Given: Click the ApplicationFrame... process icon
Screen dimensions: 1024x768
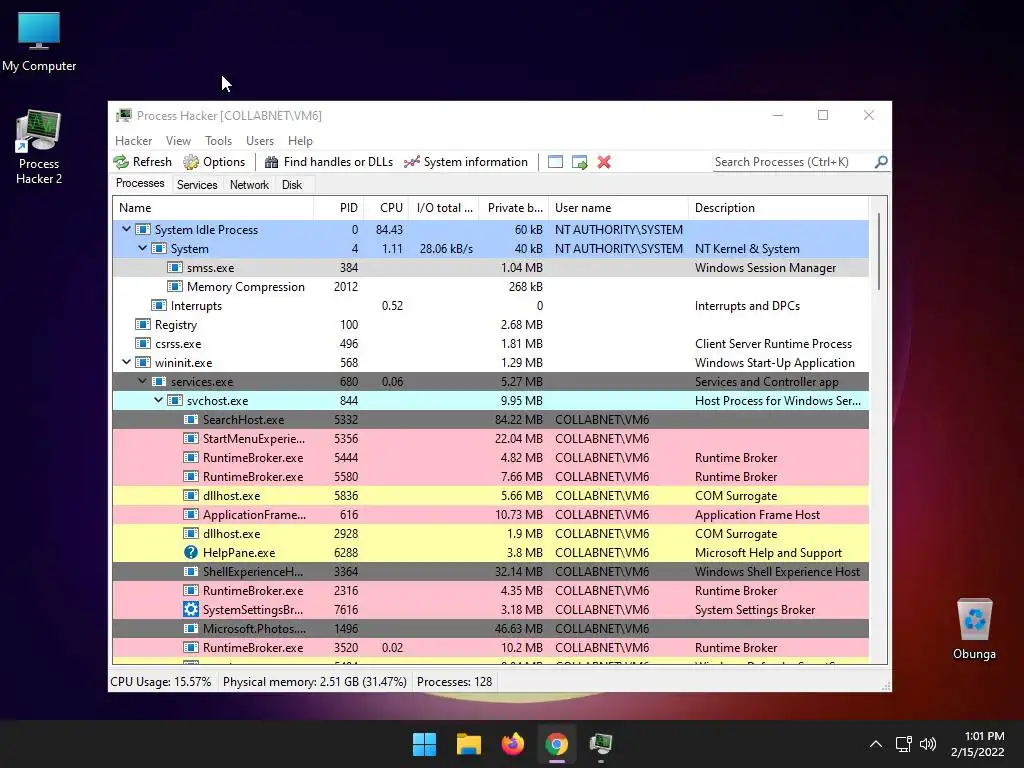Looking at the screenshot, I should [x=191, y=515].
